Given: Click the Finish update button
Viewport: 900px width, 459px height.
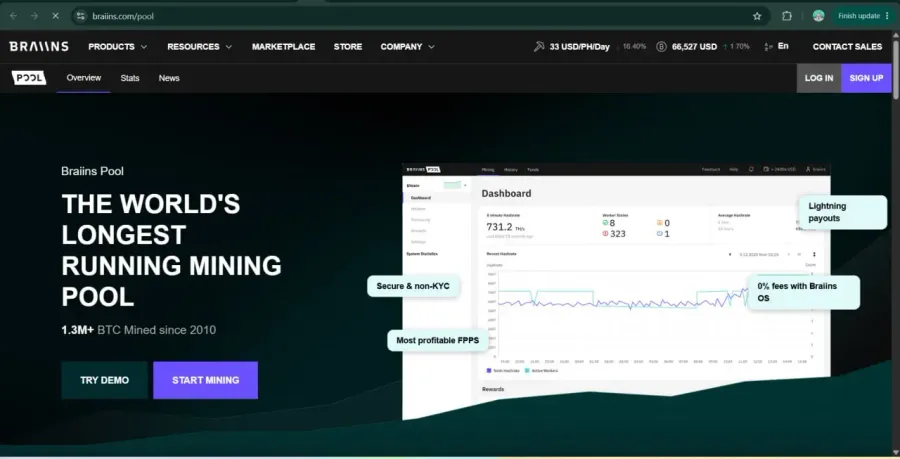Looking at the screenshot, I should 863,16.
